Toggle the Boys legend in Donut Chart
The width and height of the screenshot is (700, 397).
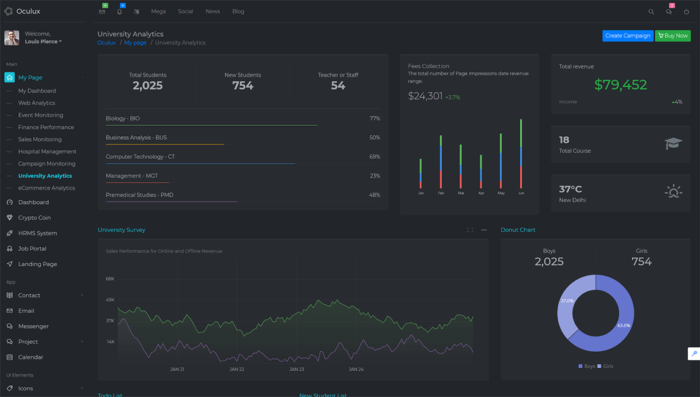pos(586,366)
